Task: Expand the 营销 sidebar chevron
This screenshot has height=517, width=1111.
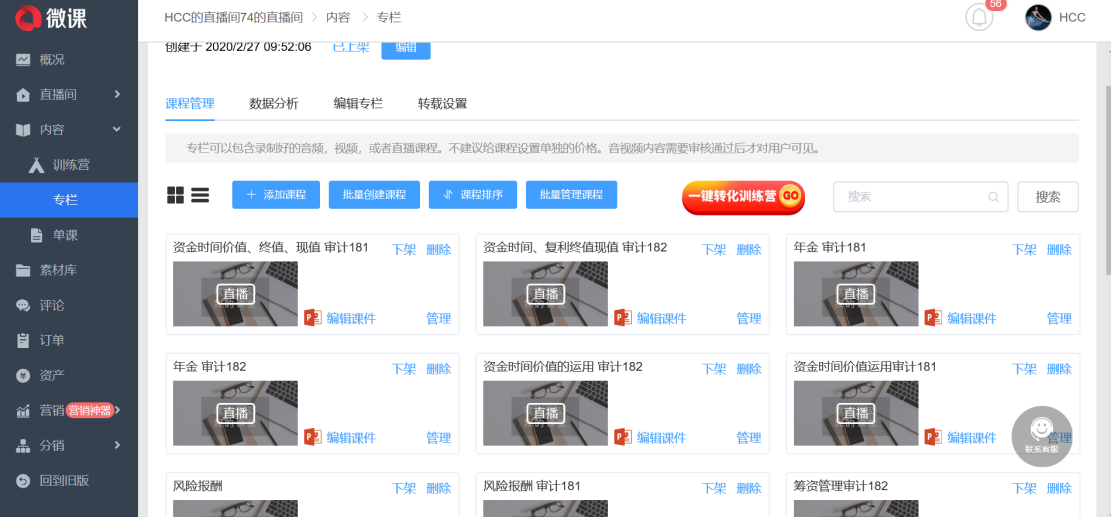Action: coord(118,410)
